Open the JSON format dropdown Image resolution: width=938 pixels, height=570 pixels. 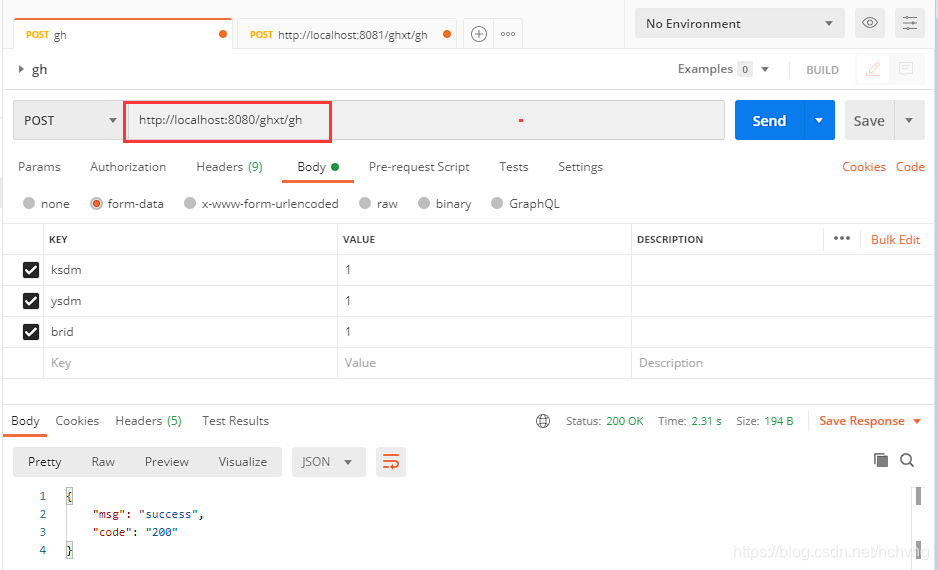point(327,461)
